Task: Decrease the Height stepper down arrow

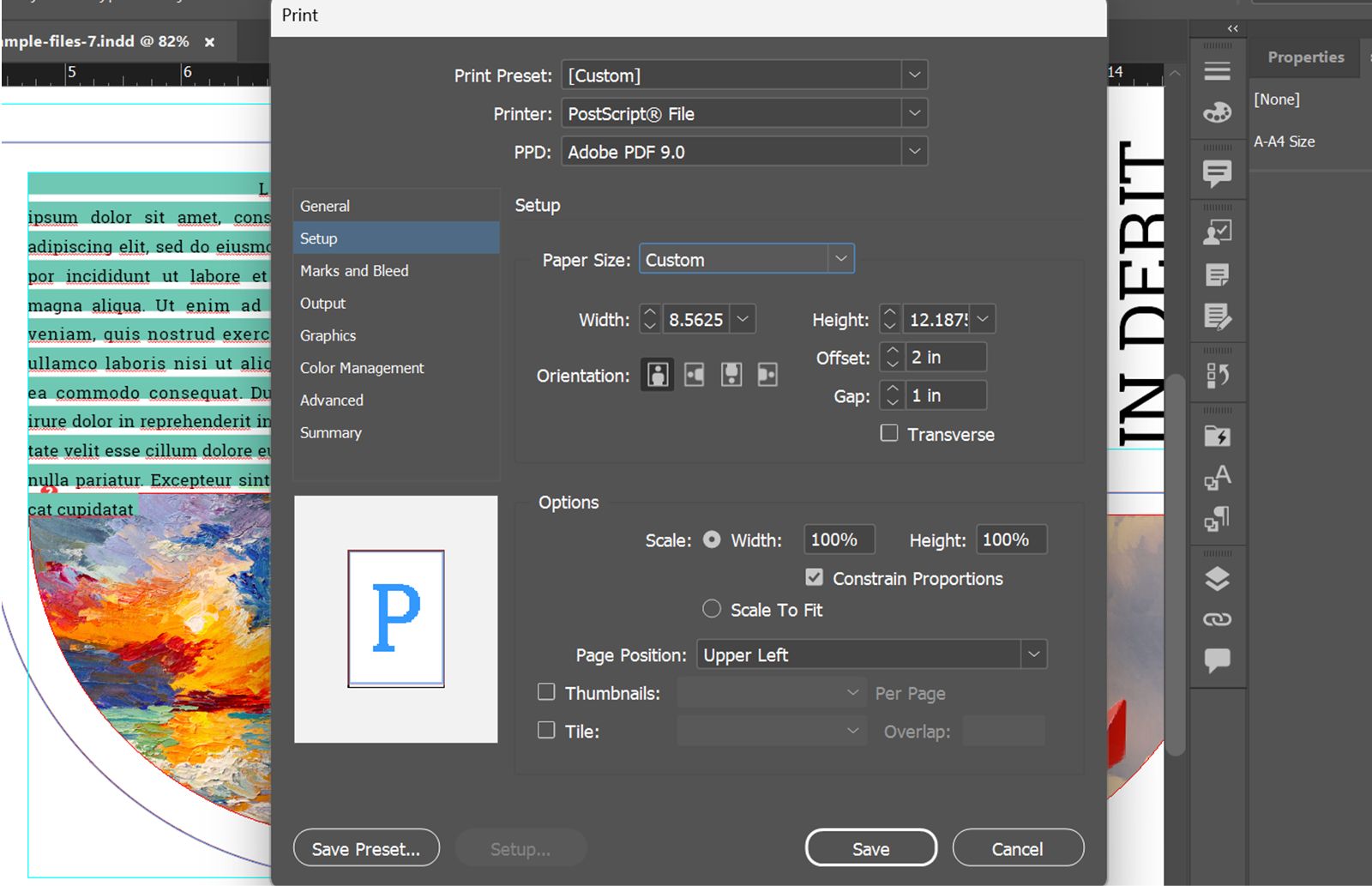Action: (889, 326)
